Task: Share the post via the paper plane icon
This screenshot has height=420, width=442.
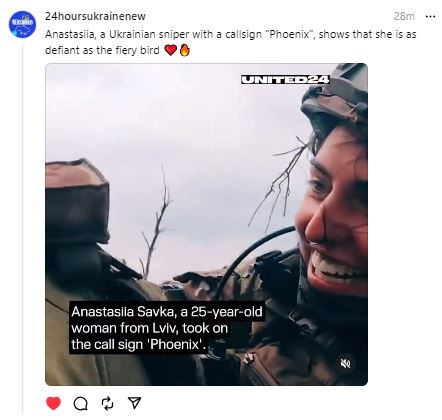Action: click(x=135, y=403)
